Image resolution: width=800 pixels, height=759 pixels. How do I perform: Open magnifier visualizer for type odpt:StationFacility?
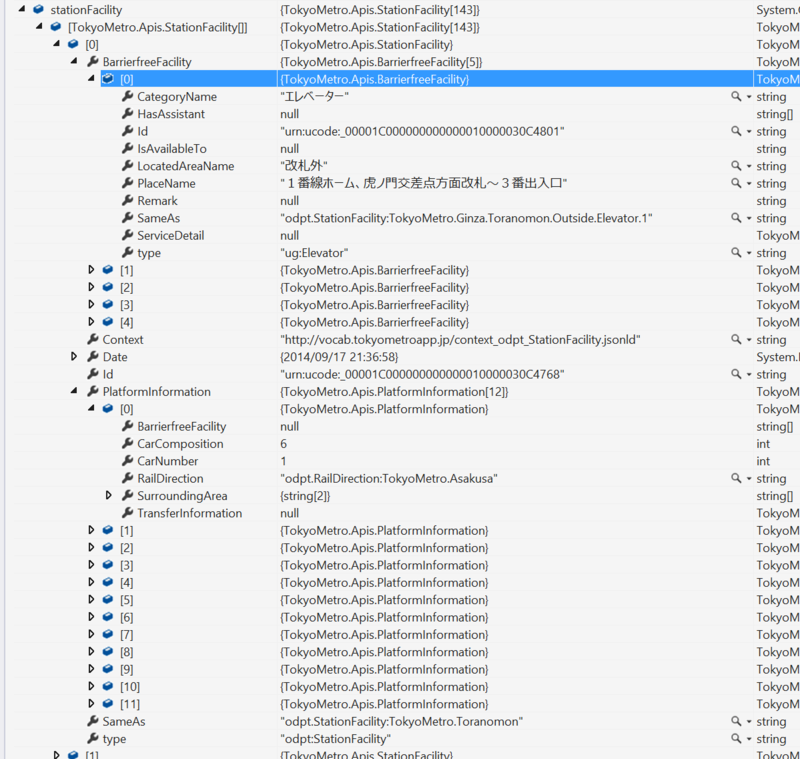click(736, 738)
